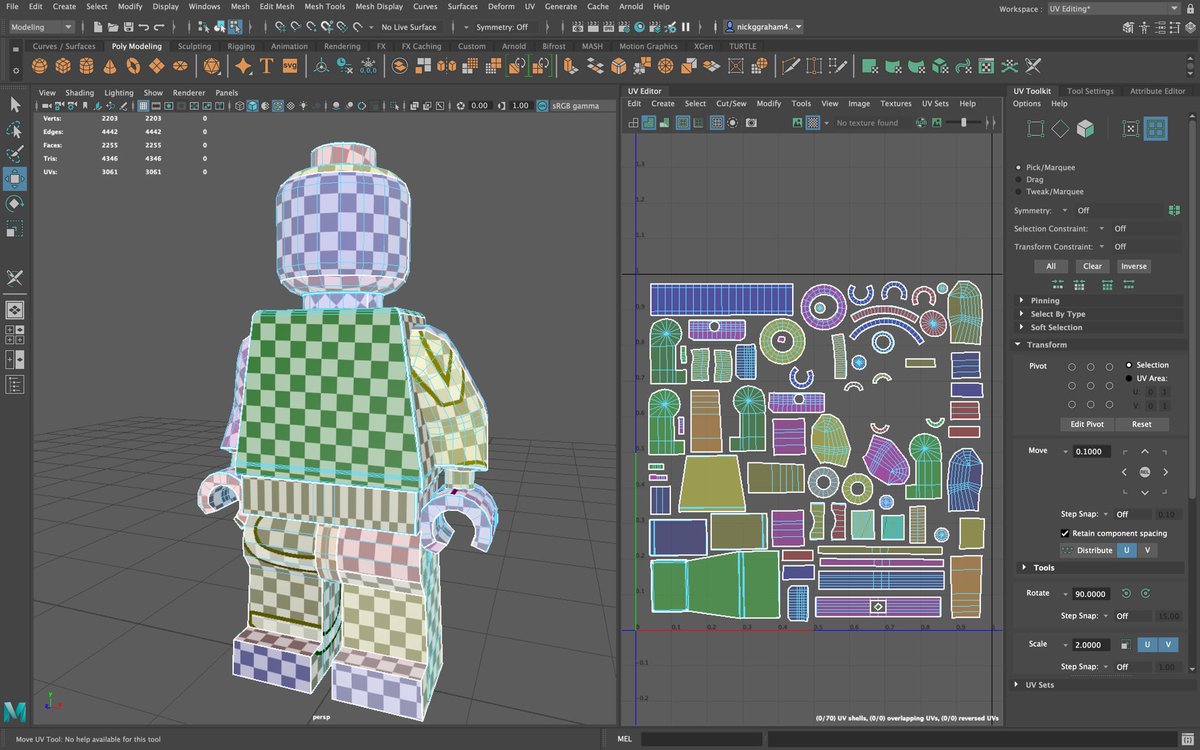Click UV snapshot camera icon in UV Editor

[x=750, y=123]
